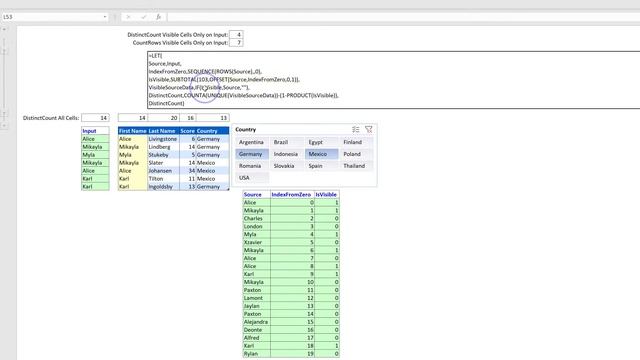Click the IndexFromZero column header
Image resolution: width=640 pixels, height=360 pixels.
292,195
